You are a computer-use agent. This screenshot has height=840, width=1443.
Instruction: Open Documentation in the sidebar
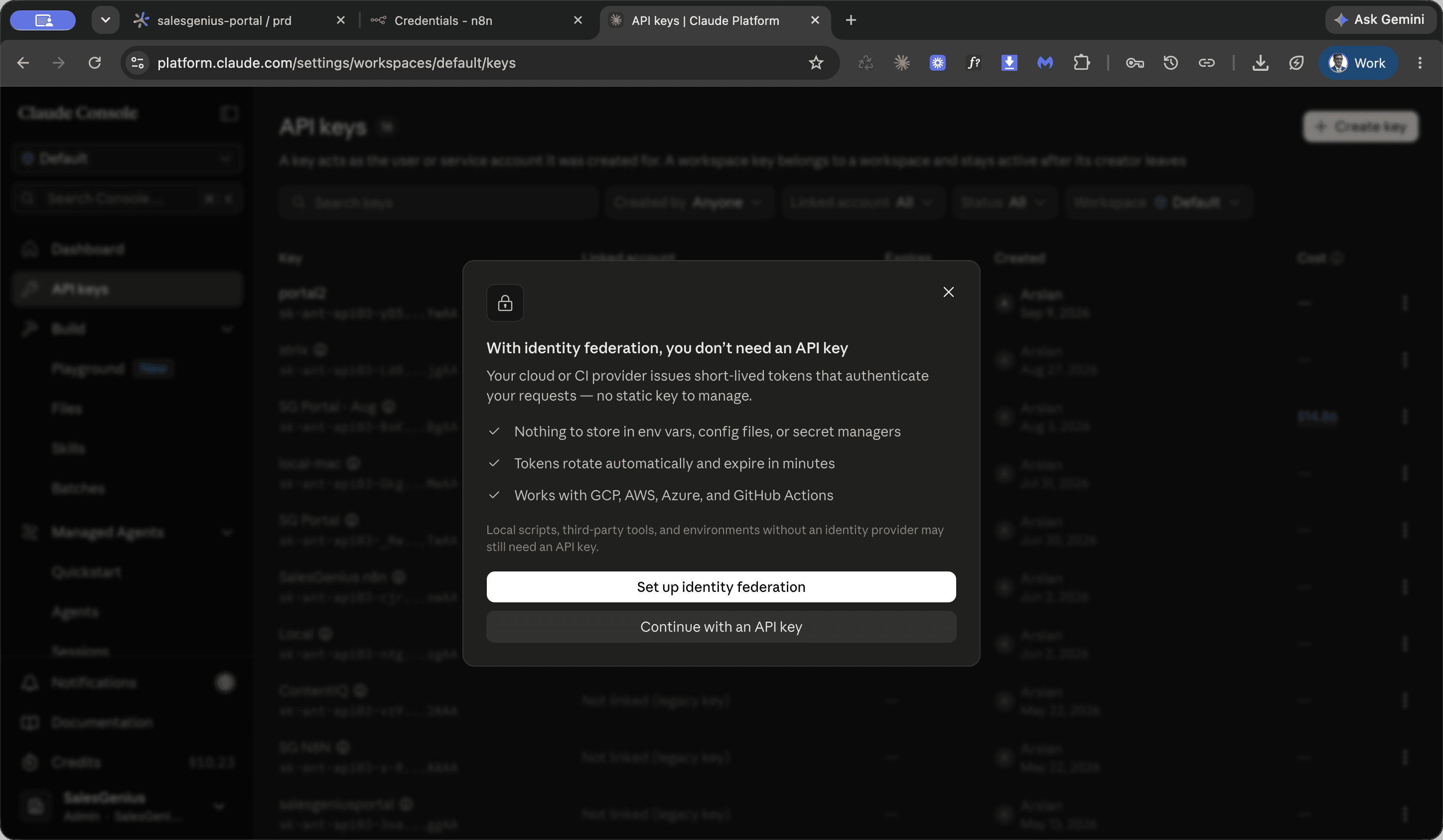(x=127, y=722)
